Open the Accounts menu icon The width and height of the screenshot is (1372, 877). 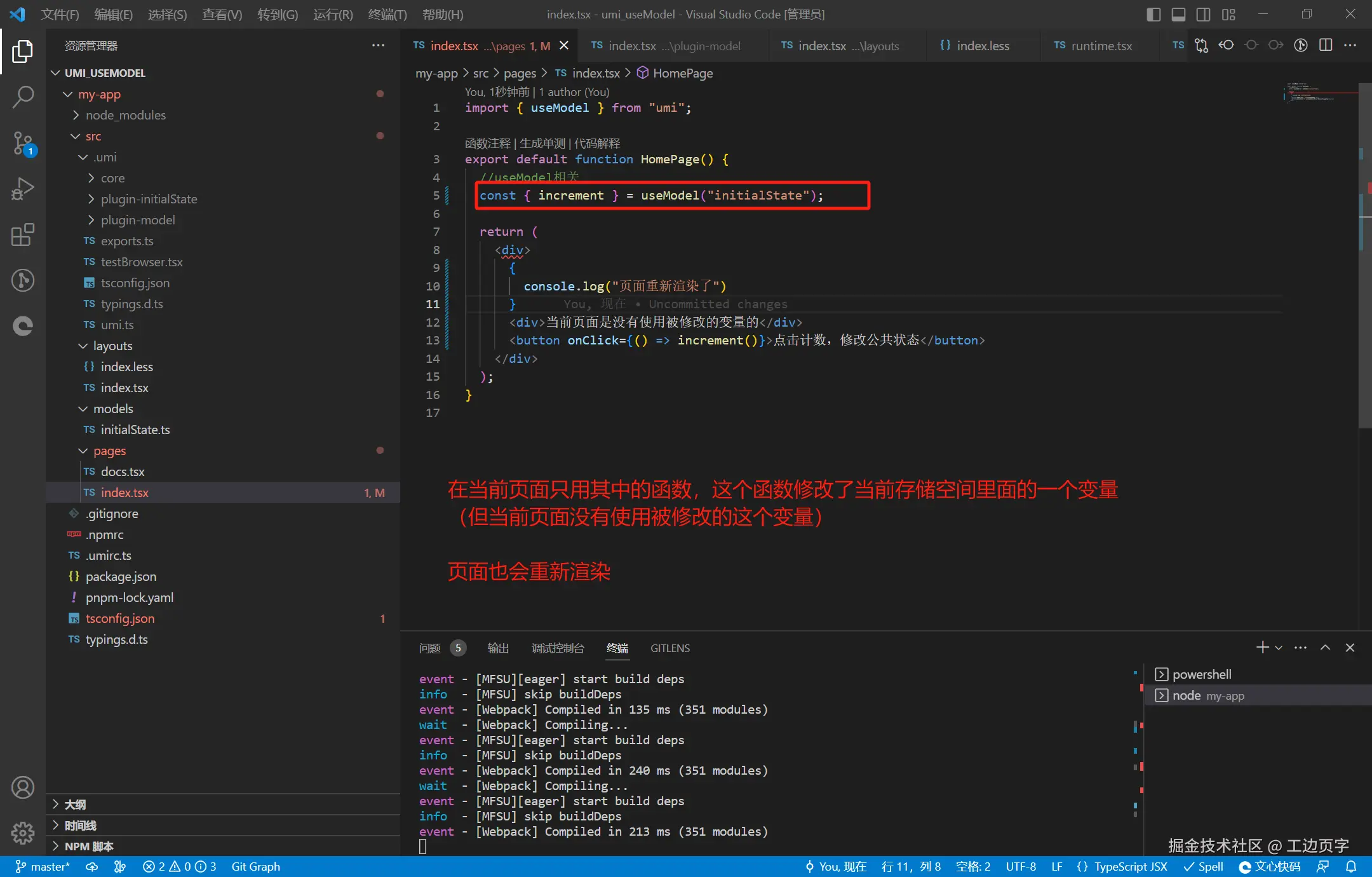pyautogui.click(x=23, y=787)
